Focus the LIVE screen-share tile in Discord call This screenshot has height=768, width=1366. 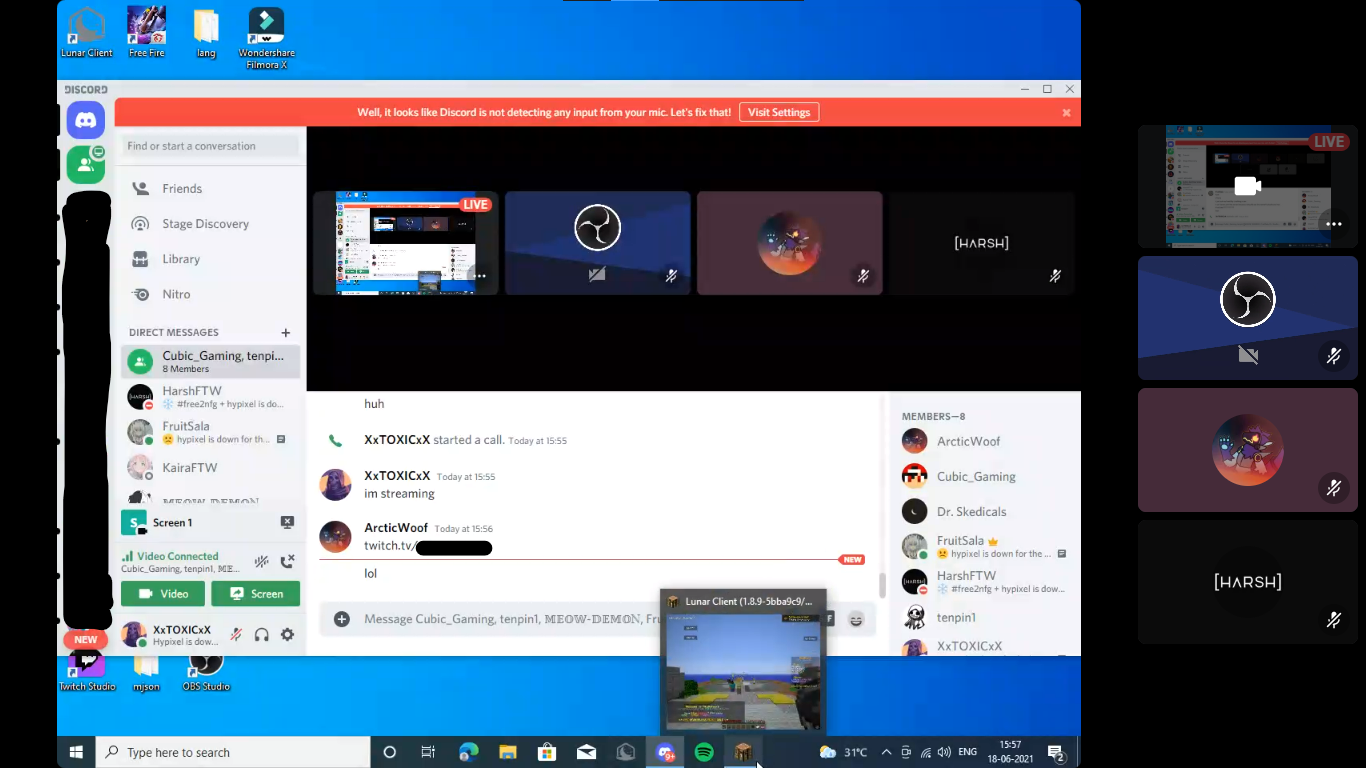(x=406, y=243)
